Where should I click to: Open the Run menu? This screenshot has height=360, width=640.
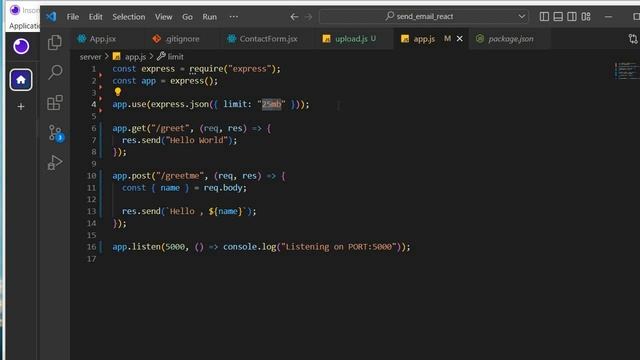tap(209, 17)
